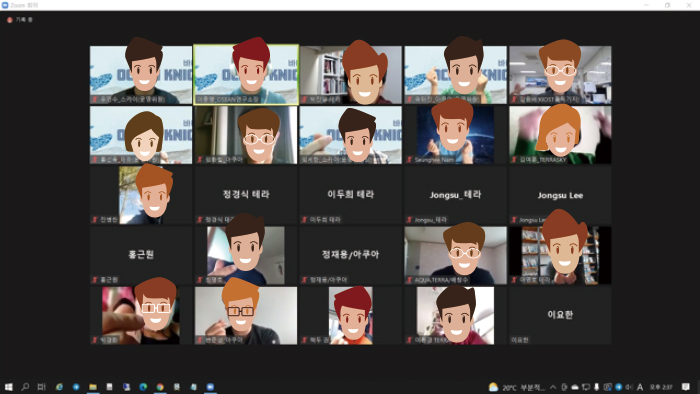Click muted mic icon on 이영호 테라 tile
Viewport: 700px width, 394px height.
pos(514,280)
